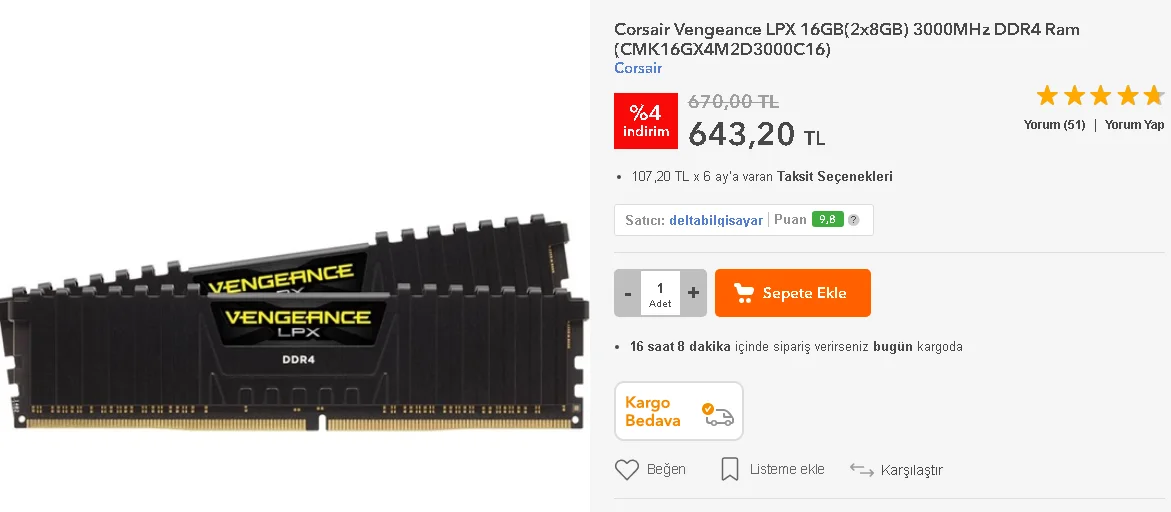Screen dimensions: 1171x512
Task: Click the heart icon next to Beğen
Action: tap(627, 469)
